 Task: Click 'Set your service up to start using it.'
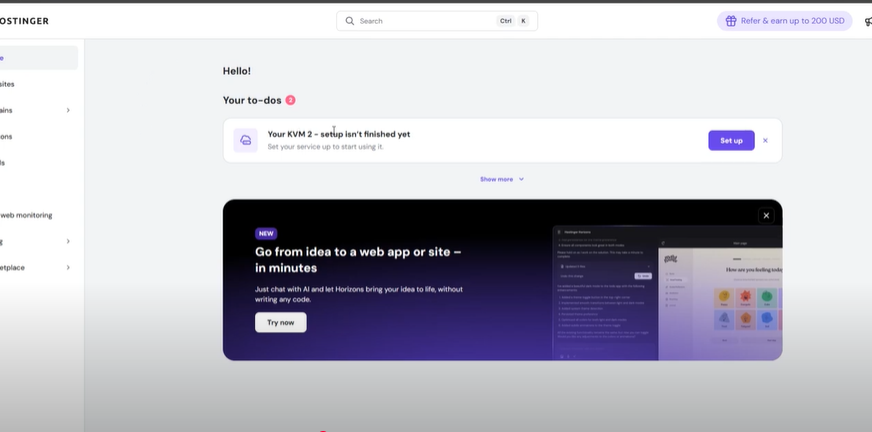click(325, 147)
